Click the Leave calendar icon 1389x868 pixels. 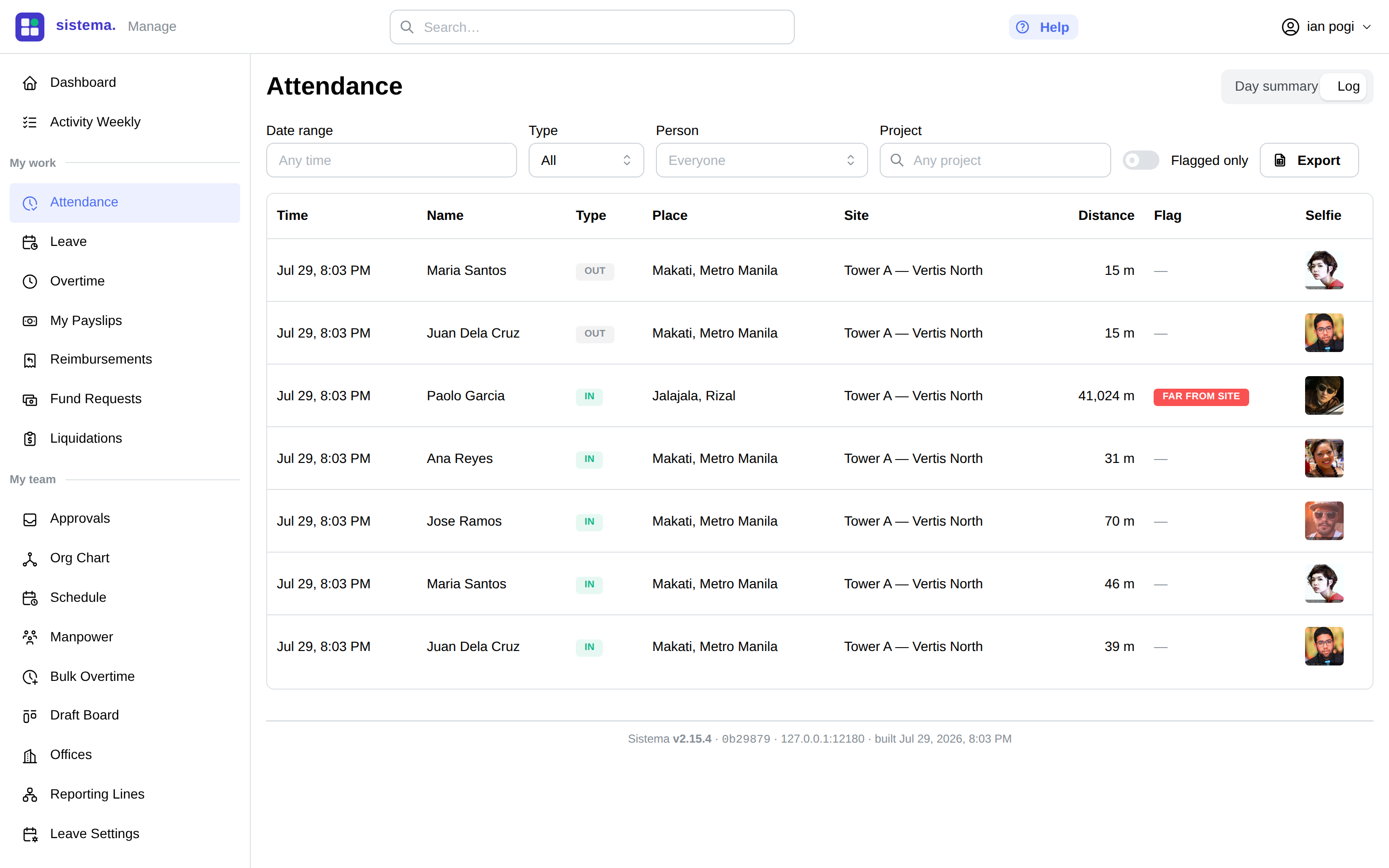point(30,242)
